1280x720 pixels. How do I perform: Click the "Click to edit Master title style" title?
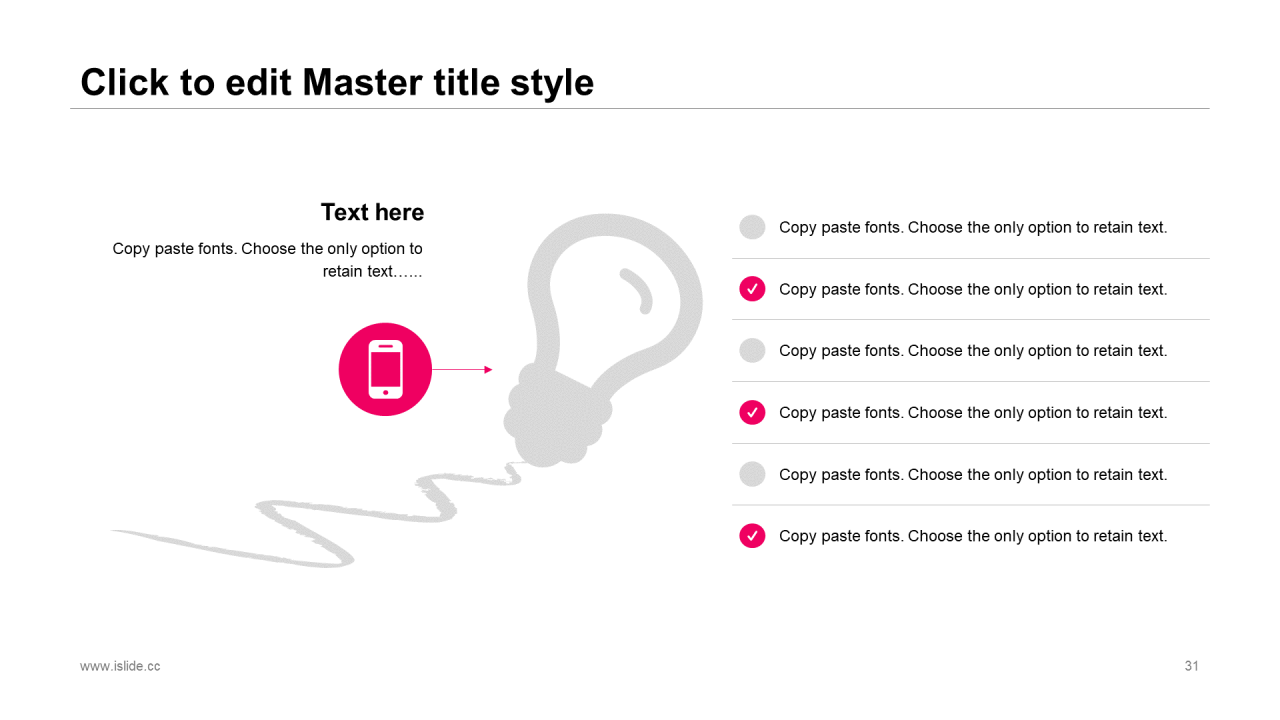337,82
